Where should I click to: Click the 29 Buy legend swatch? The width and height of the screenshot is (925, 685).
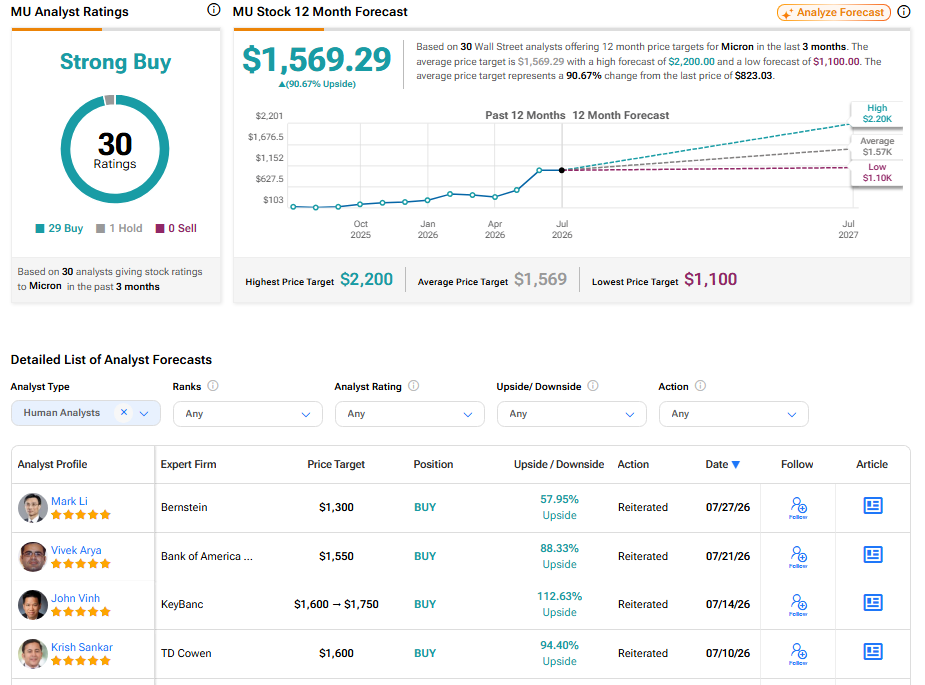(40, 228)
